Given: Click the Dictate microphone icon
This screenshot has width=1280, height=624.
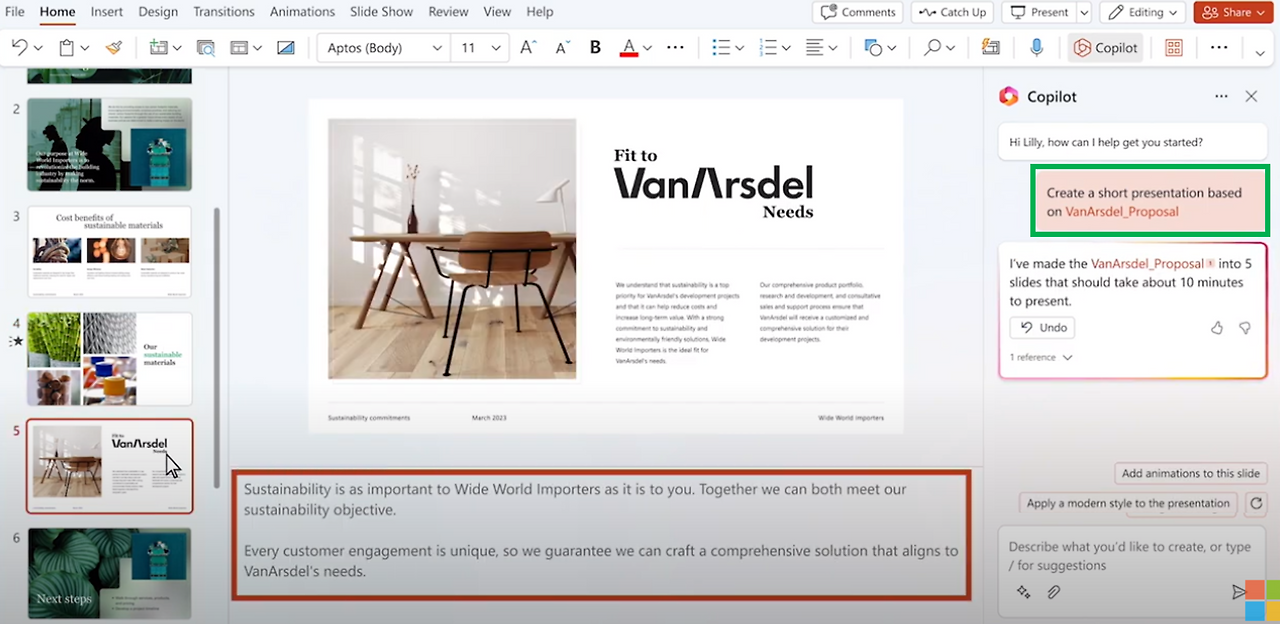Looking at the screenshot, I should click(1037, 47).
